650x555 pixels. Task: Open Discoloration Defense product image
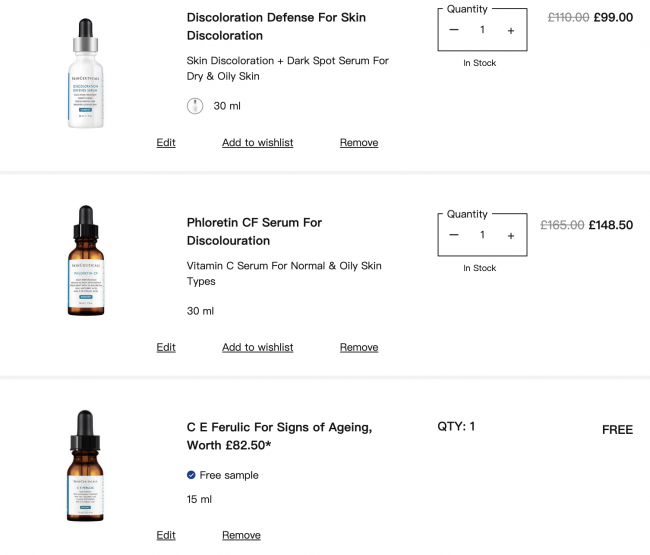[x=85, y=73]
